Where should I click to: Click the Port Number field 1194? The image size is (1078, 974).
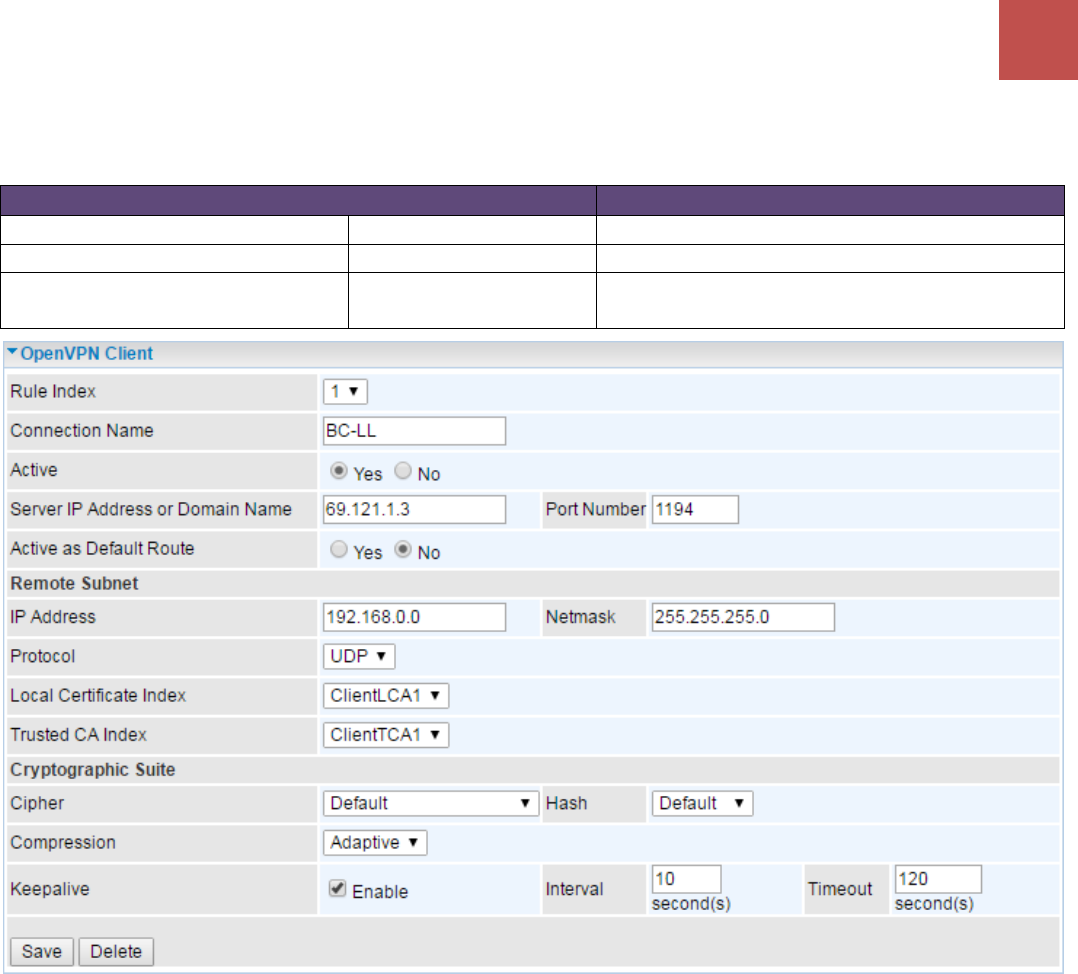[x=695, y=509]
